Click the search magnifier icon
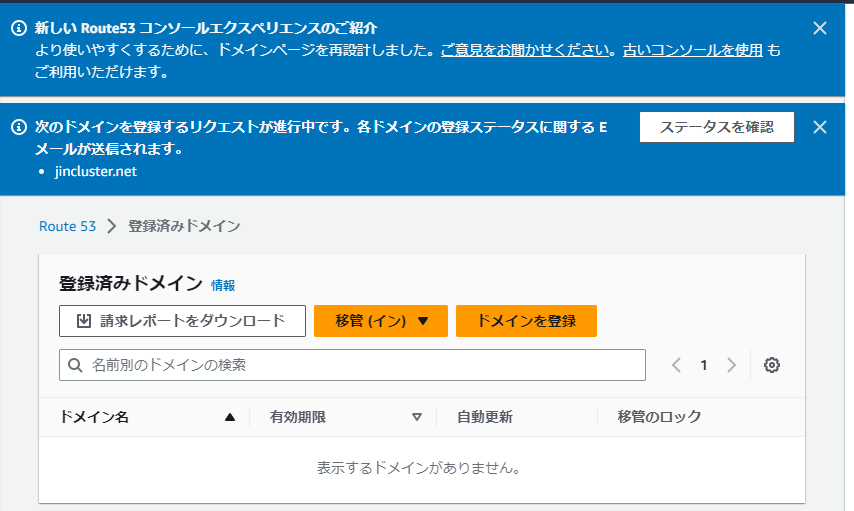The width and height of the screenshot is (854, 511). pos(75,366)
